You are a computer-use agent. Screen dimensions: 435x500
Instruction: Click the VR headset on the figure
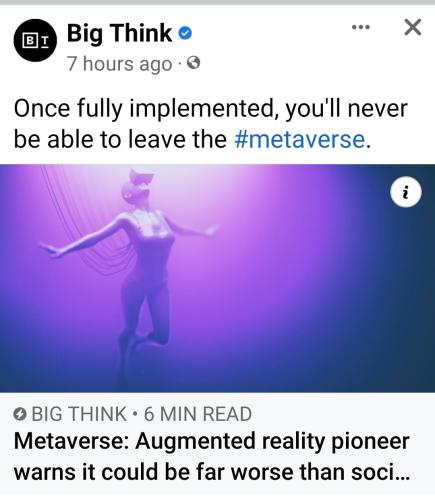tap(137, 183)
